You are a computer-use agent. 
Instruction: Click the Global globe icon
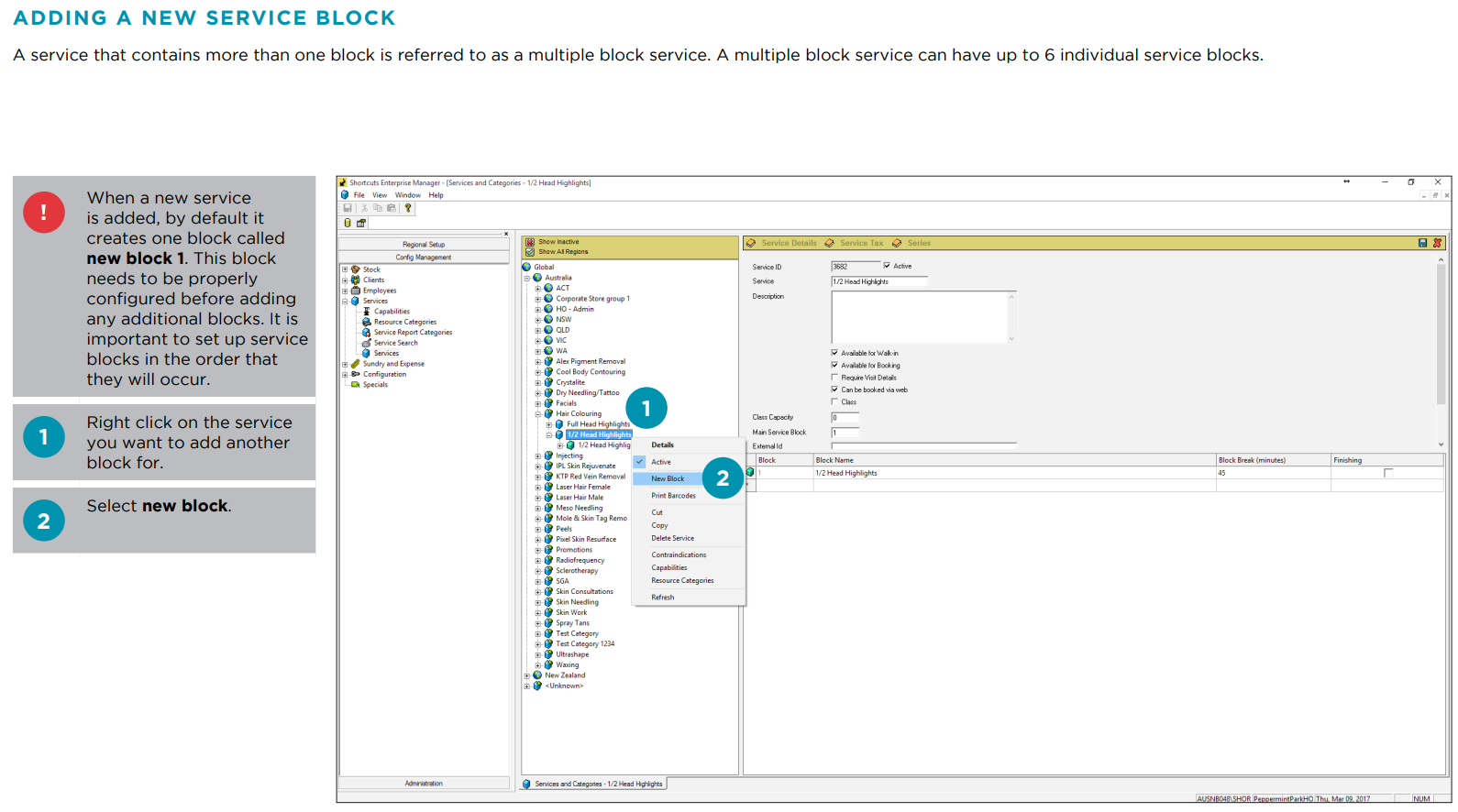point(527,267)
